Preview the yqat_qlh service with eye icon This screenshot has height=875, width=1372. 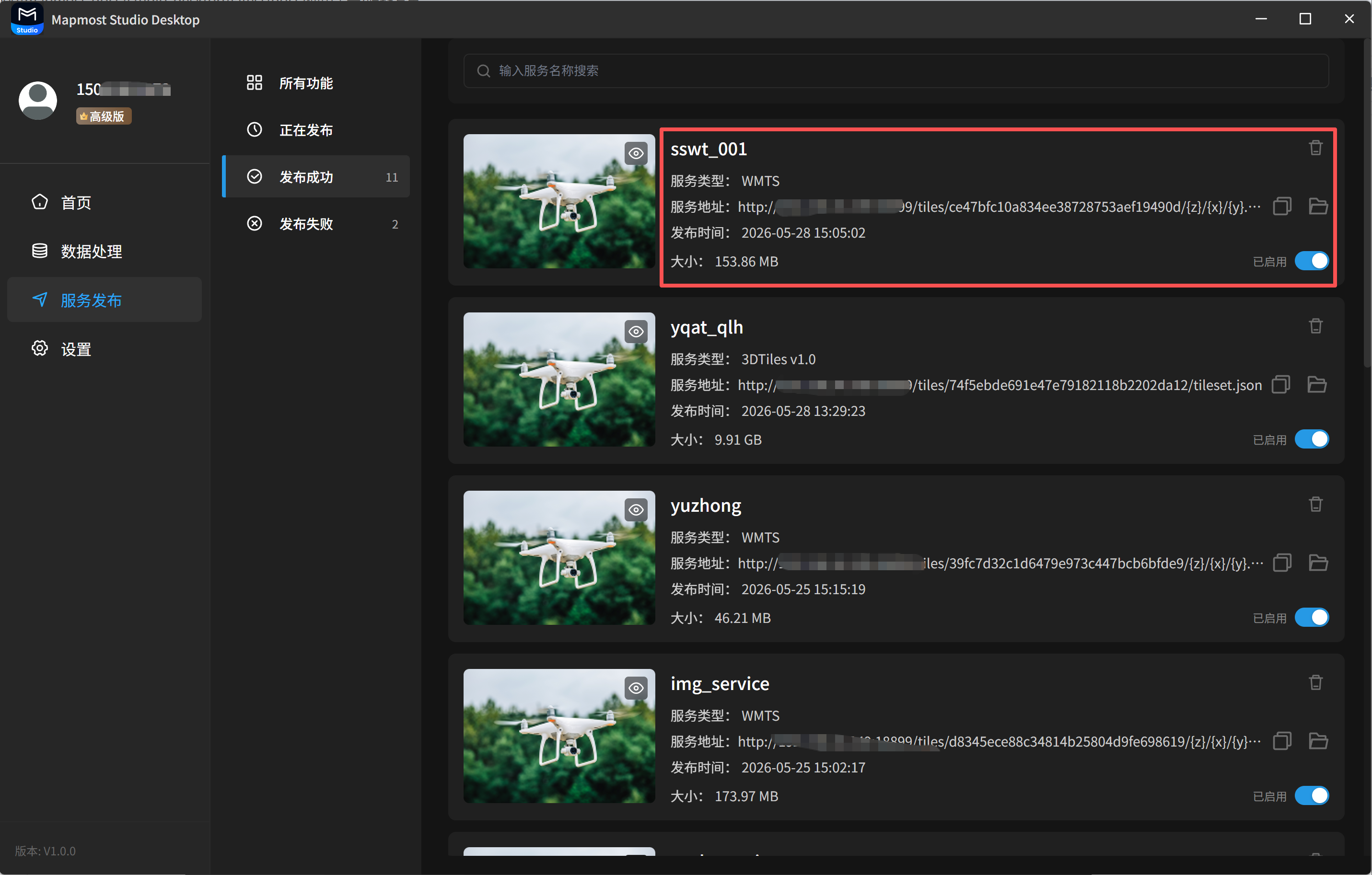(636, 332)
